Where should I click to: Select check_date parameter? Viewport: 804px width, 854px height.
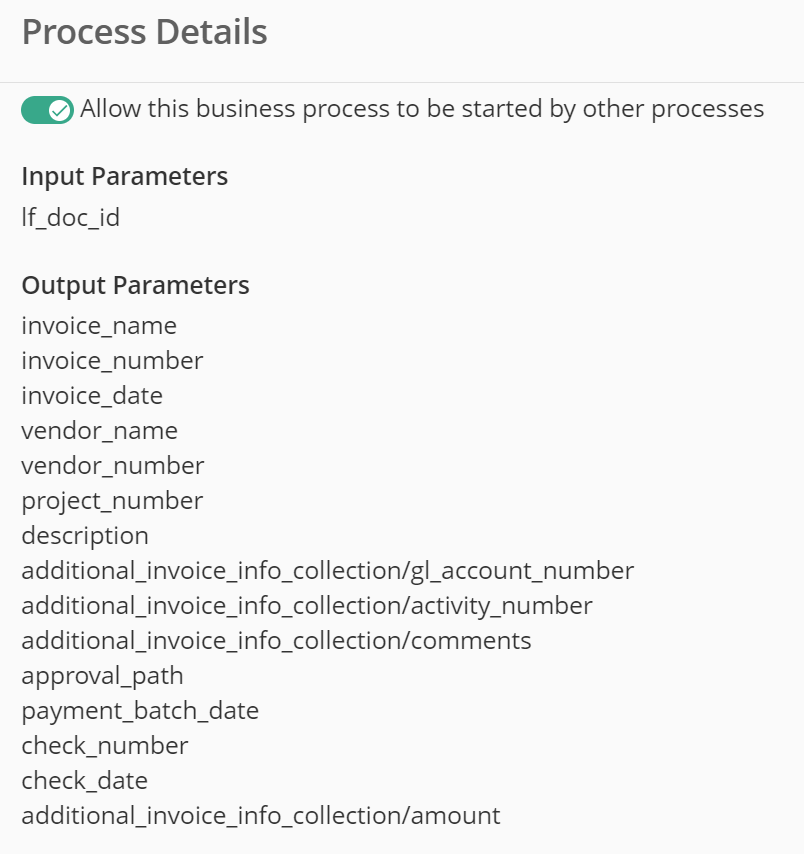[x=84, y=780]
